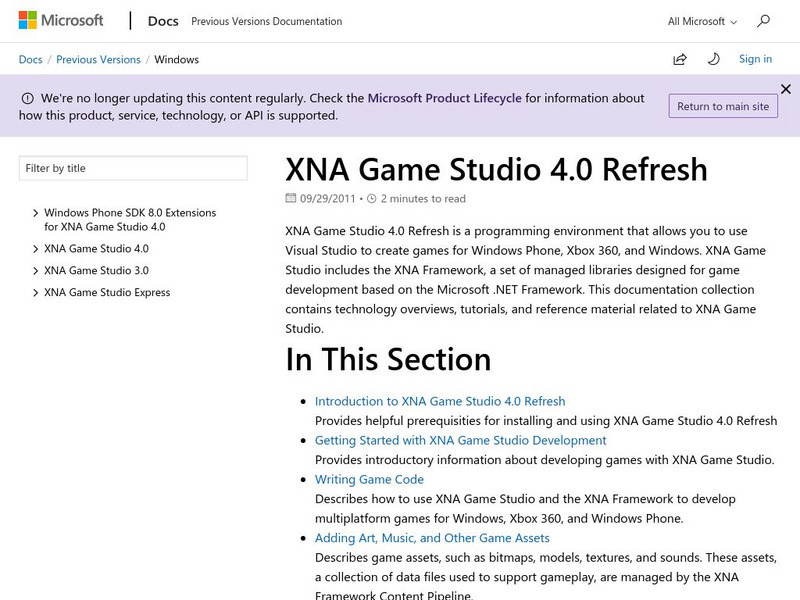The width and height of the screenshot is (800, 600).
Task: Click the share icon
Action: (x=680, y=59)
